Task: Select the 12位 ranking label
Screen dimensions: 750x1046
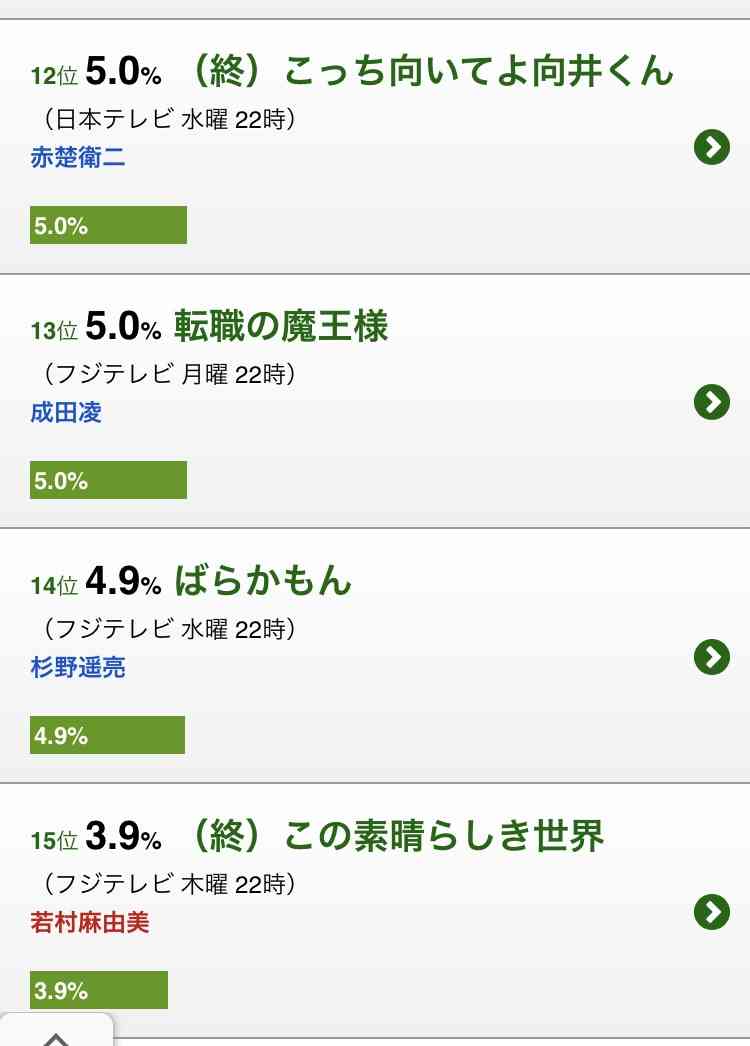Action: [55, 75]
